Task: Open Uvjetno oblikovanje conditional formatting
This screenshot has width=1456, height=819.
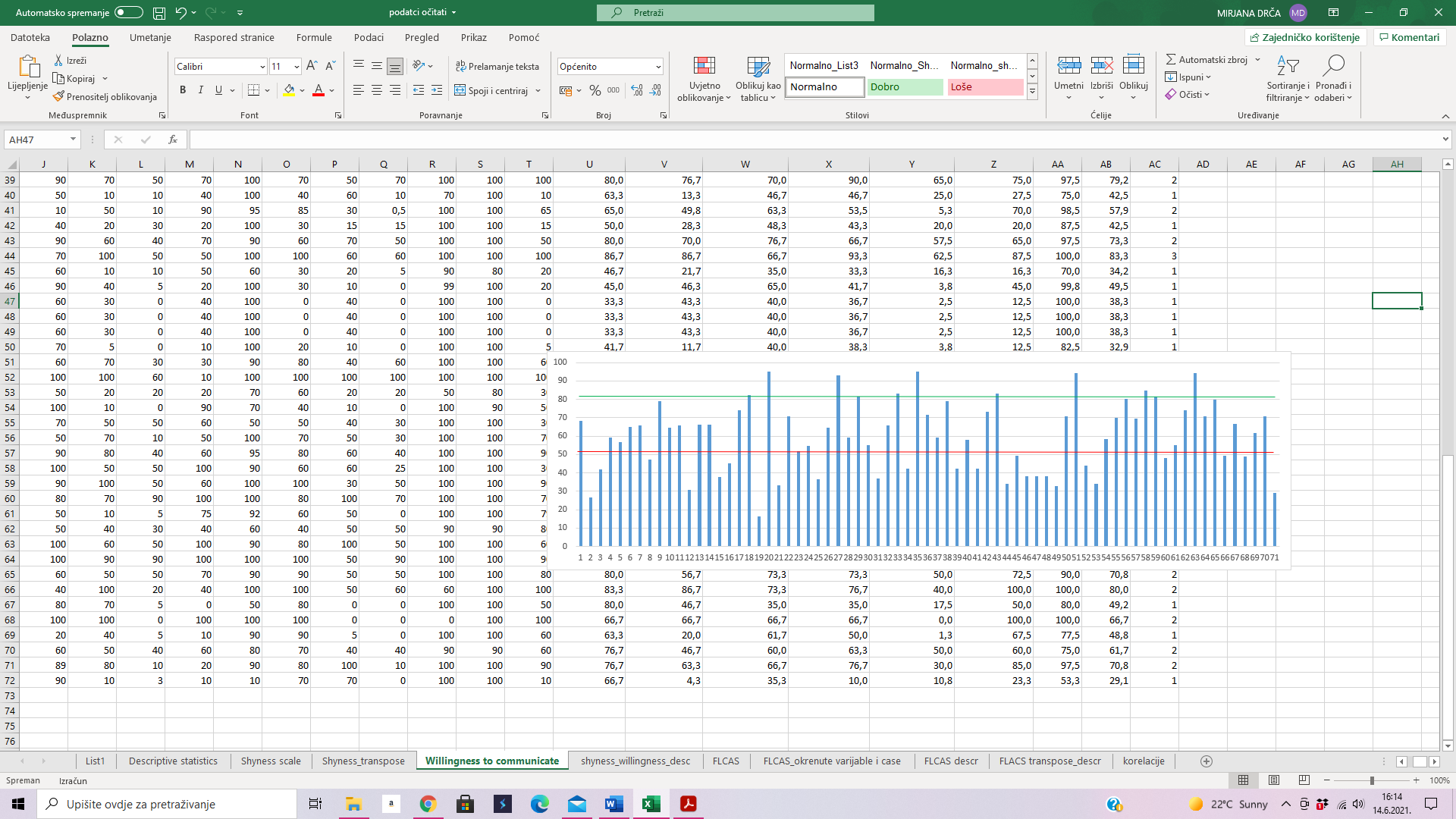Action: pos(704,78)
